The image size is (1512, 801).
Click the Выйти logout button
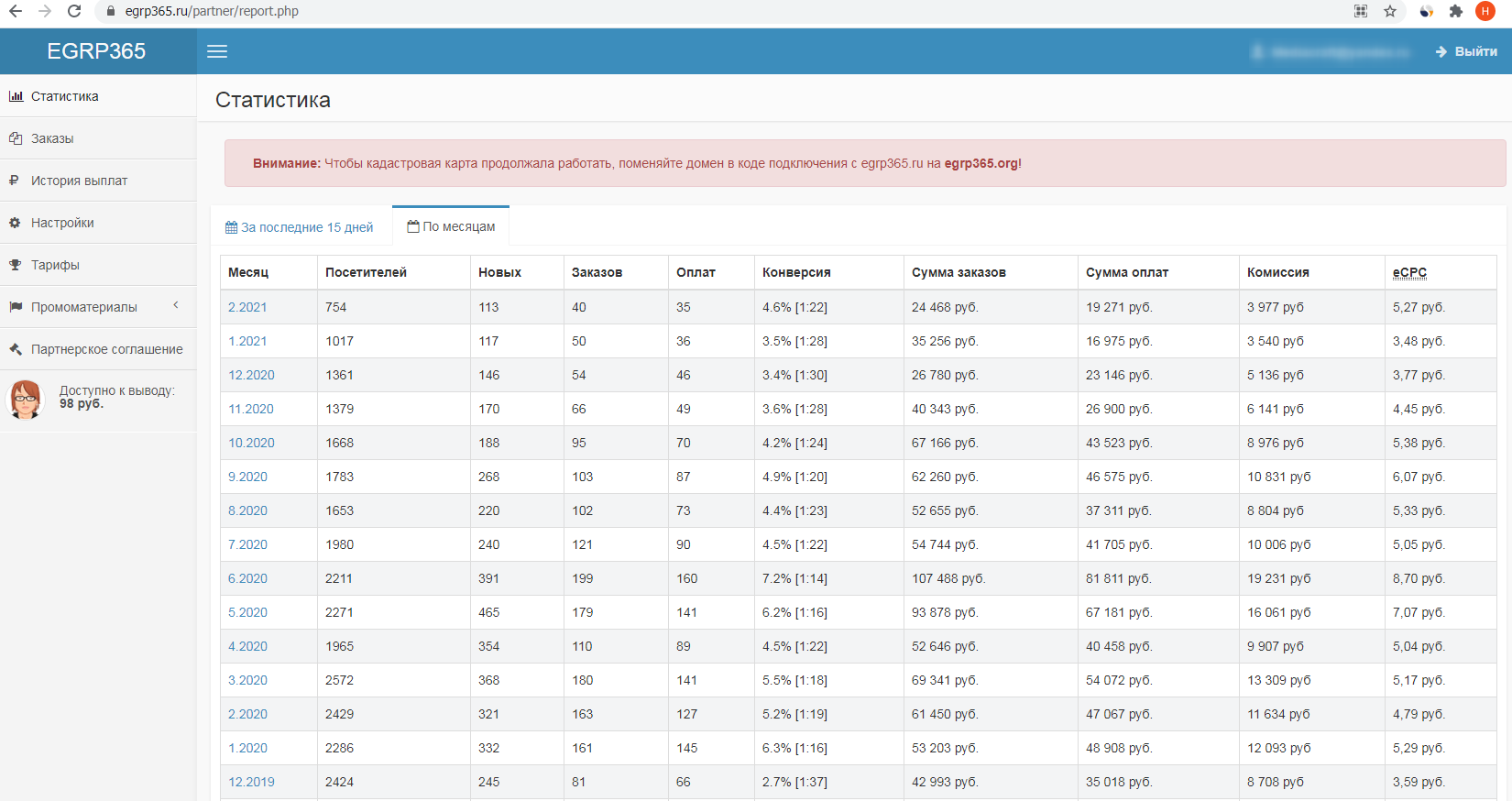tap(1466, 51)
